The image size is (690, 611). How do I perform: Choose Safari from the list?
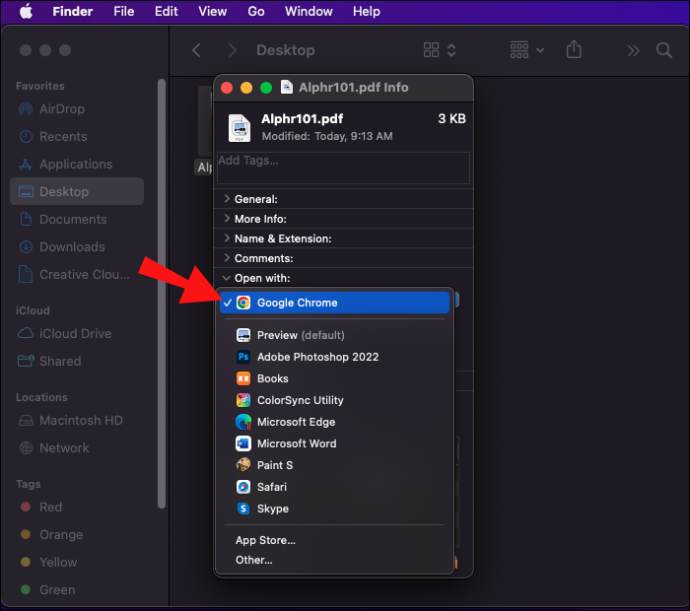pyautogui.click(x=334, y=487)
